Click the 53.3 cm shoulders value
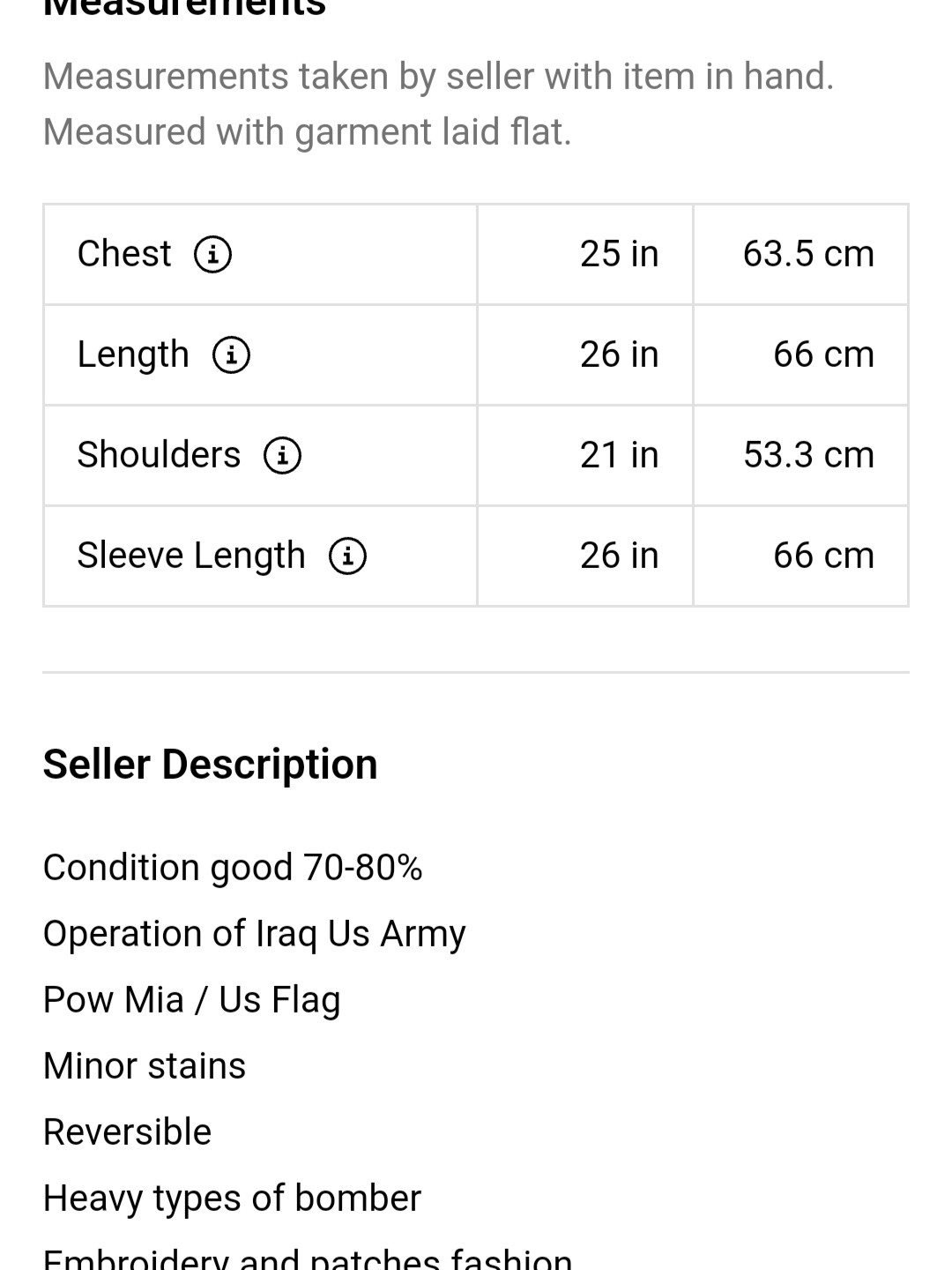Viewport: 952px width, 1270px height. pyautogui.click(x=808, y=455)
